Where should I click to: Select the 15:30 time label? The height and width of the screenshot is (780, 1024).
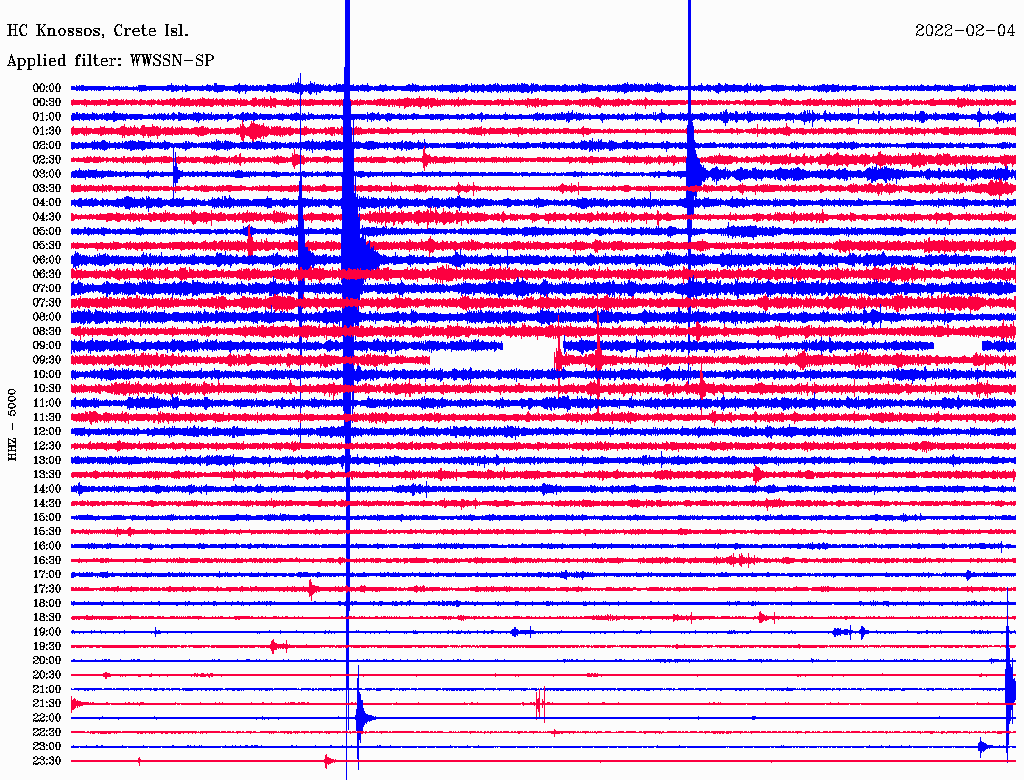[47, 532]
